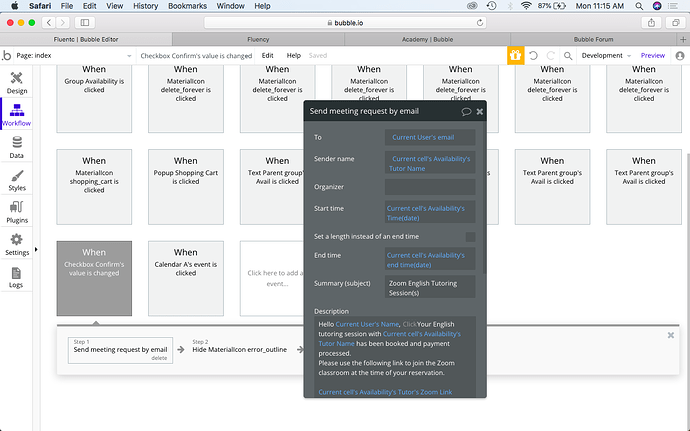
Task: Select the Popup Shopping Cart is clicked event
Action: 186,187
